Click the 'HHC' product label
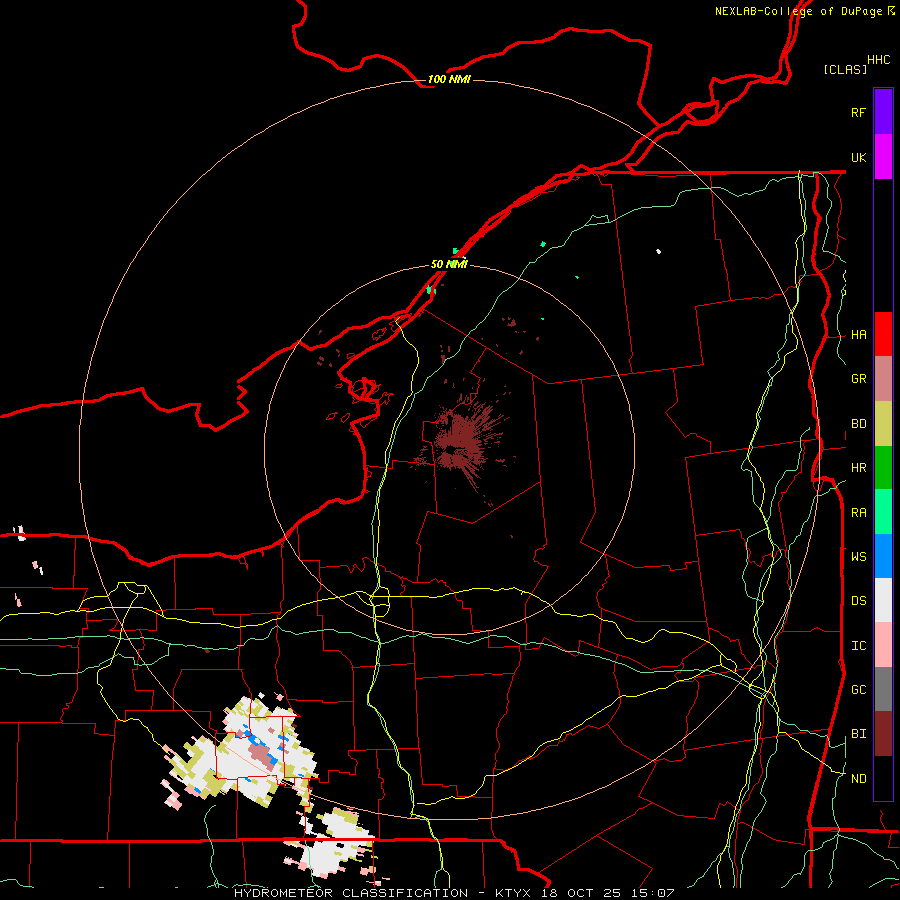This screenshot has width=900, height=900. click(x=878, y=60)
